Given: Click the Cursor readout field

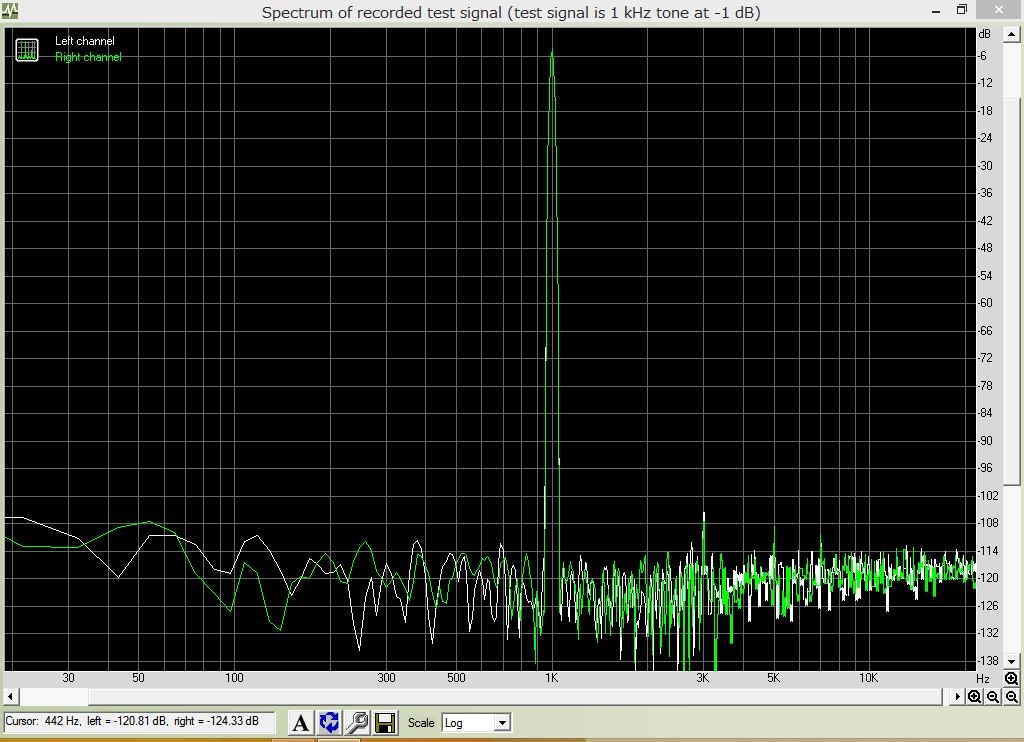Looking at the screenshot, I should (139, 721).
